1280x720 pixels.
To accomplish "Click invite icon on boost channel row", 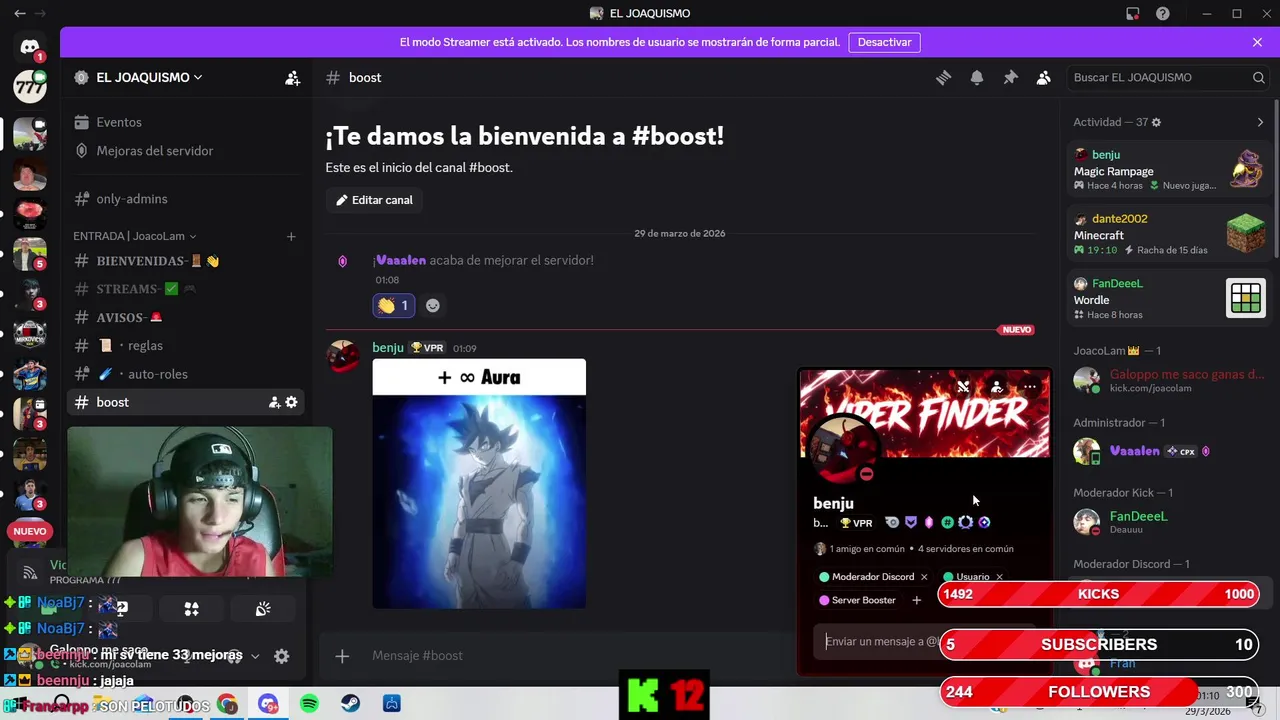I will click(x=274, y=402).
